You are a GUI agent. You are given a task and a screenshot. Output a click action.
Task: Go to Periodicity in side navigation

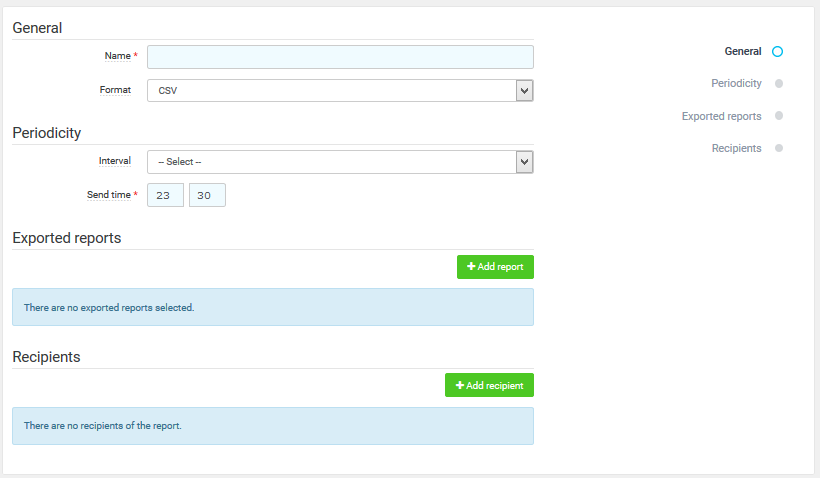(736, 84)
